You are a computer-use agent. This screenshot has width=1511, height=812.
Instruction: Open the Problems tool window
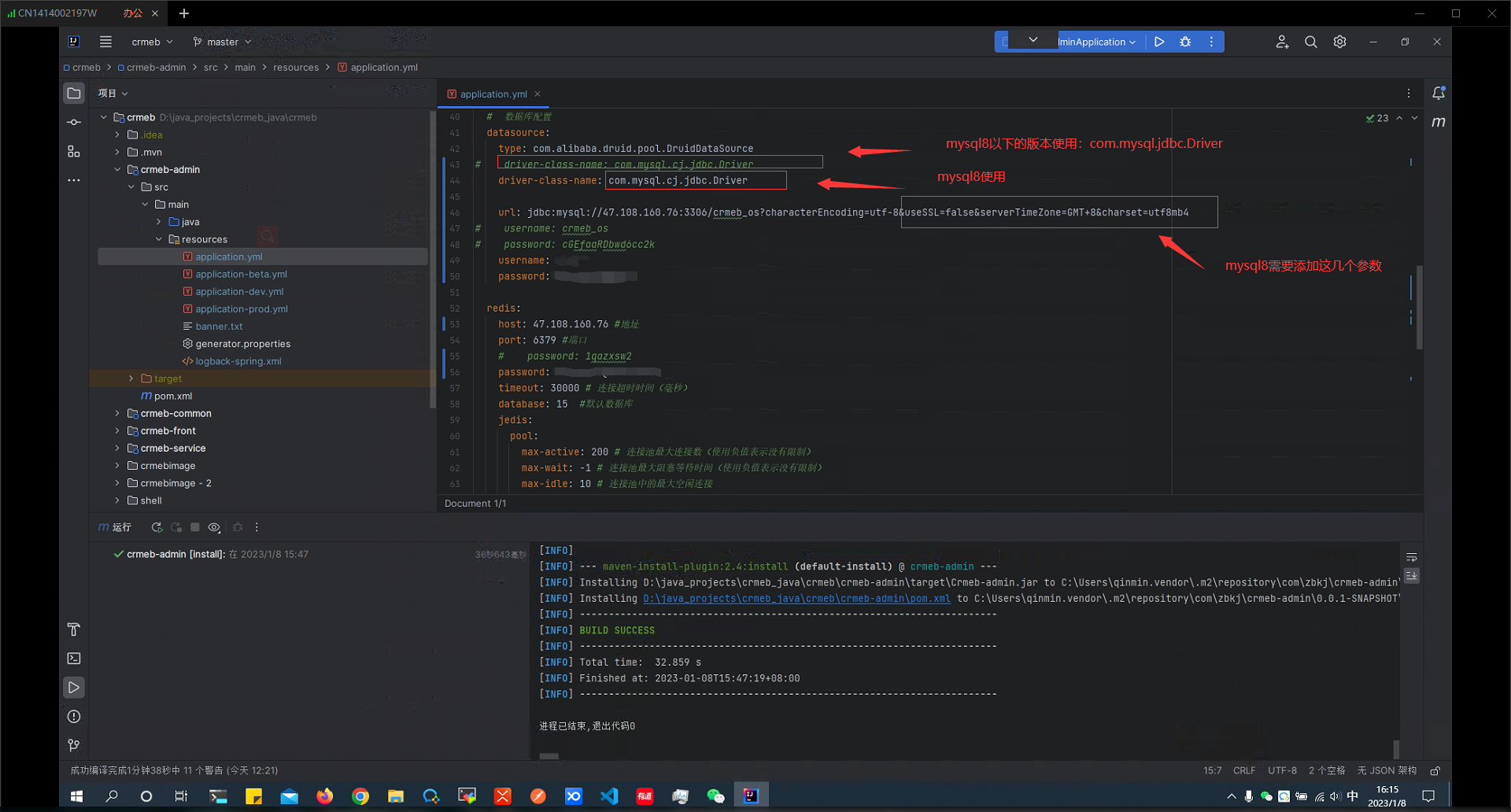pyautogui.click(x=74, y=717)
